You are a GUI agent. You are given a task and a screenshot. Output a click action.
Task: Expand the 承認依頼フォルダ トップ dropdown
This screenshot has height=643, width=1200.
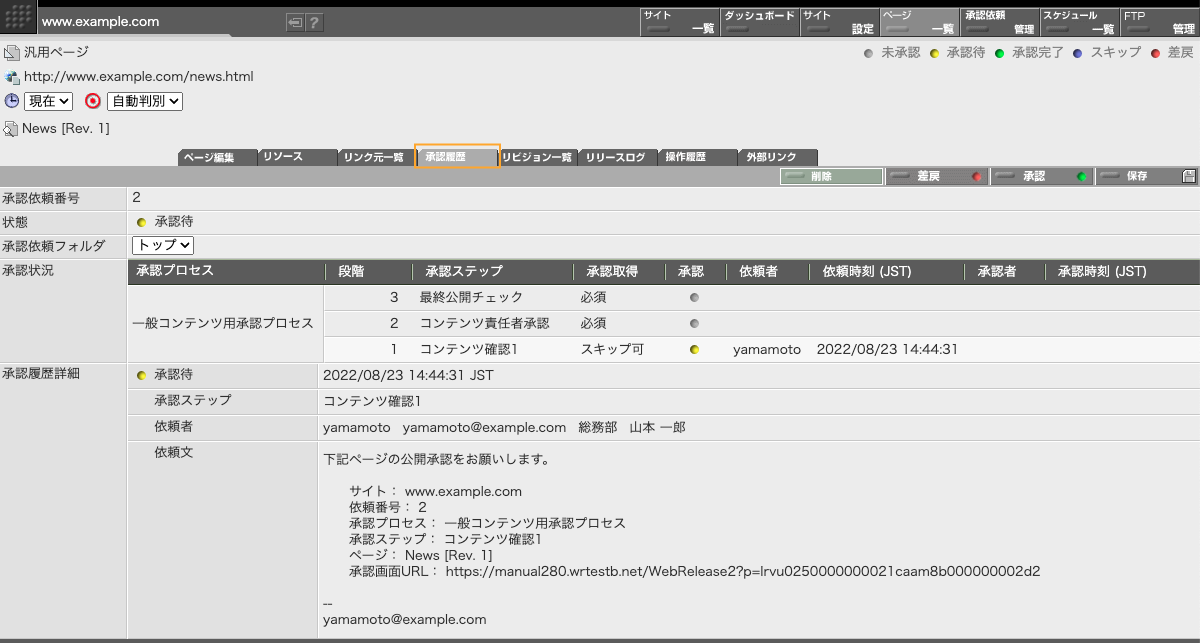point(163,245)
